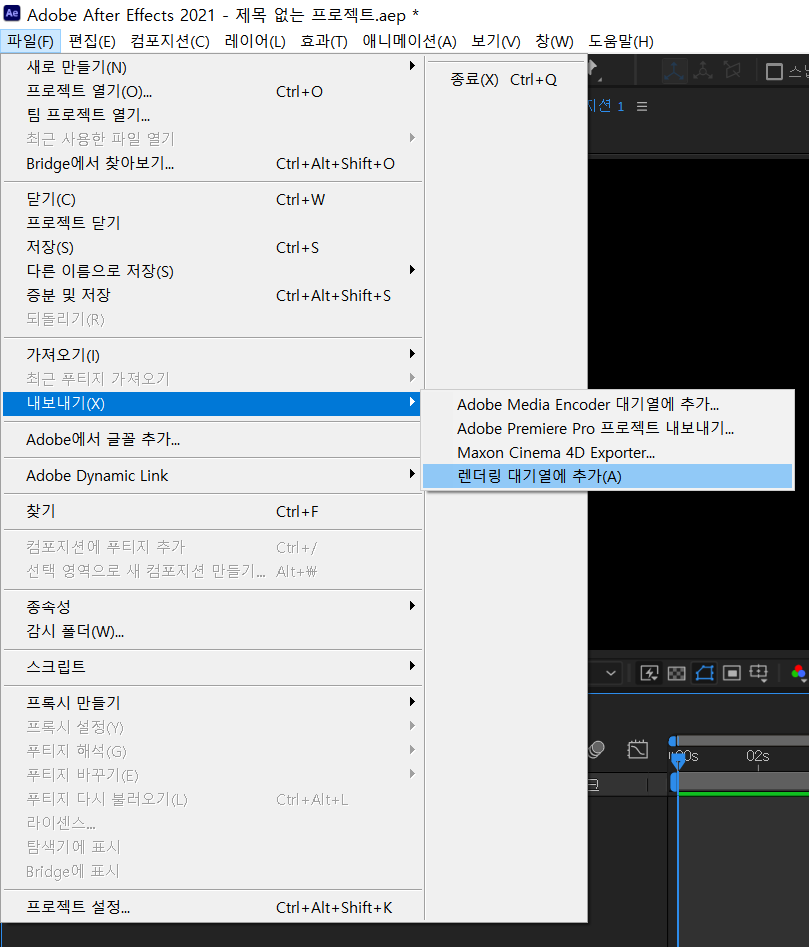Toggle Mask and Shape Path Visibility
The width and height of the screenshot is (809, 947).
coord(705,673)
